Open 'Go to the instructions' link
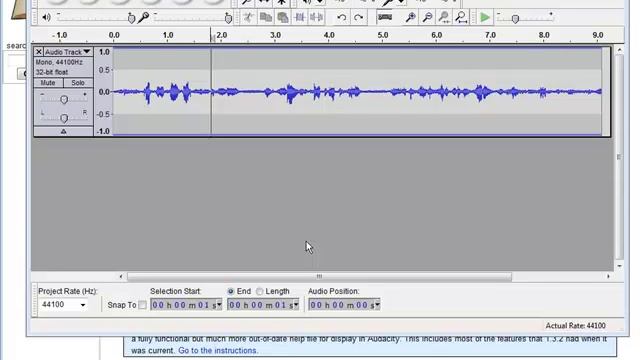Image resolution: width=640 pixels, height=360 pixels. 218,351
